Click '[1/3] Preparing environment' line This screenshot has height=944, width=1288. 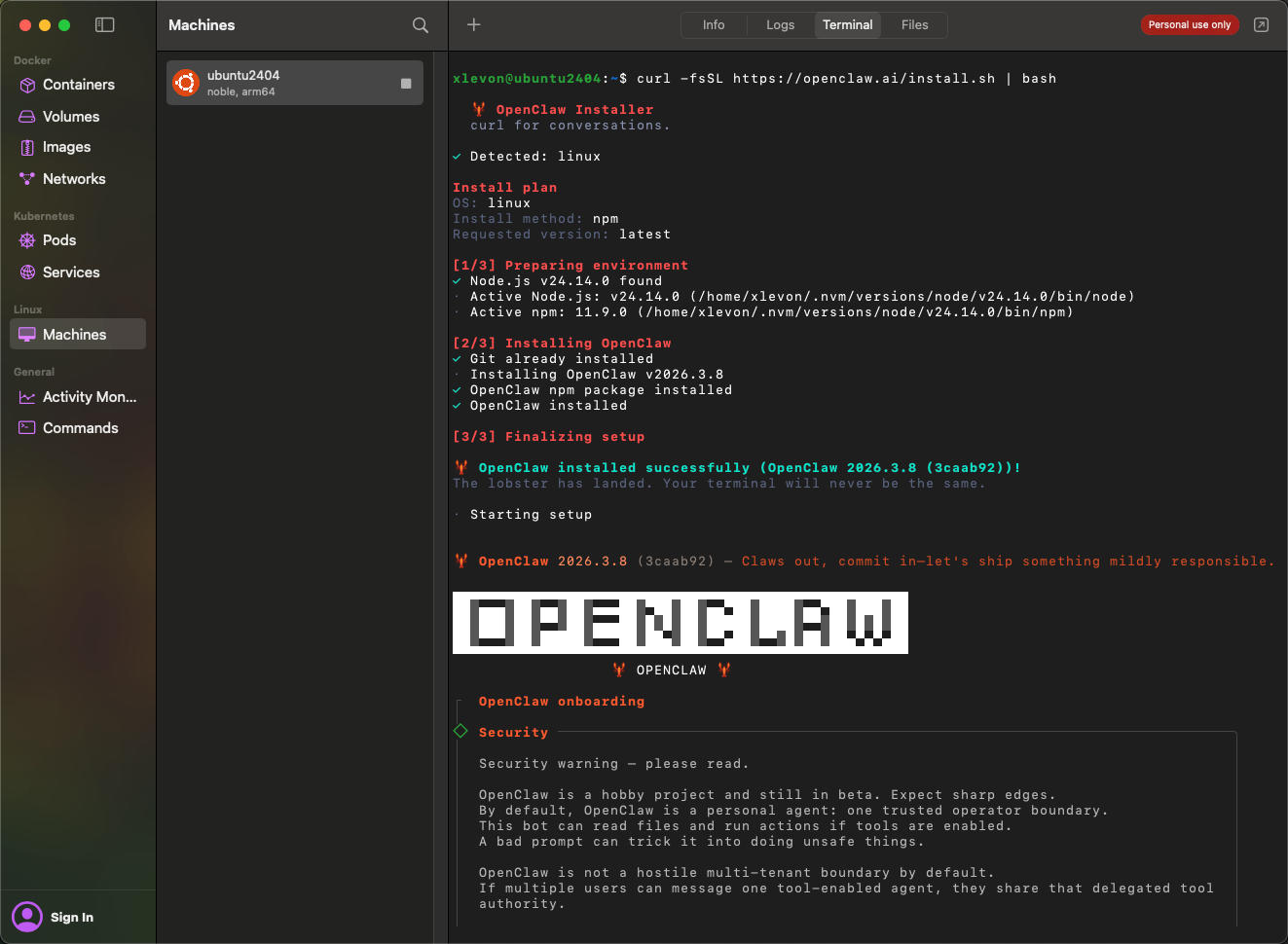(x=570, y=266)
